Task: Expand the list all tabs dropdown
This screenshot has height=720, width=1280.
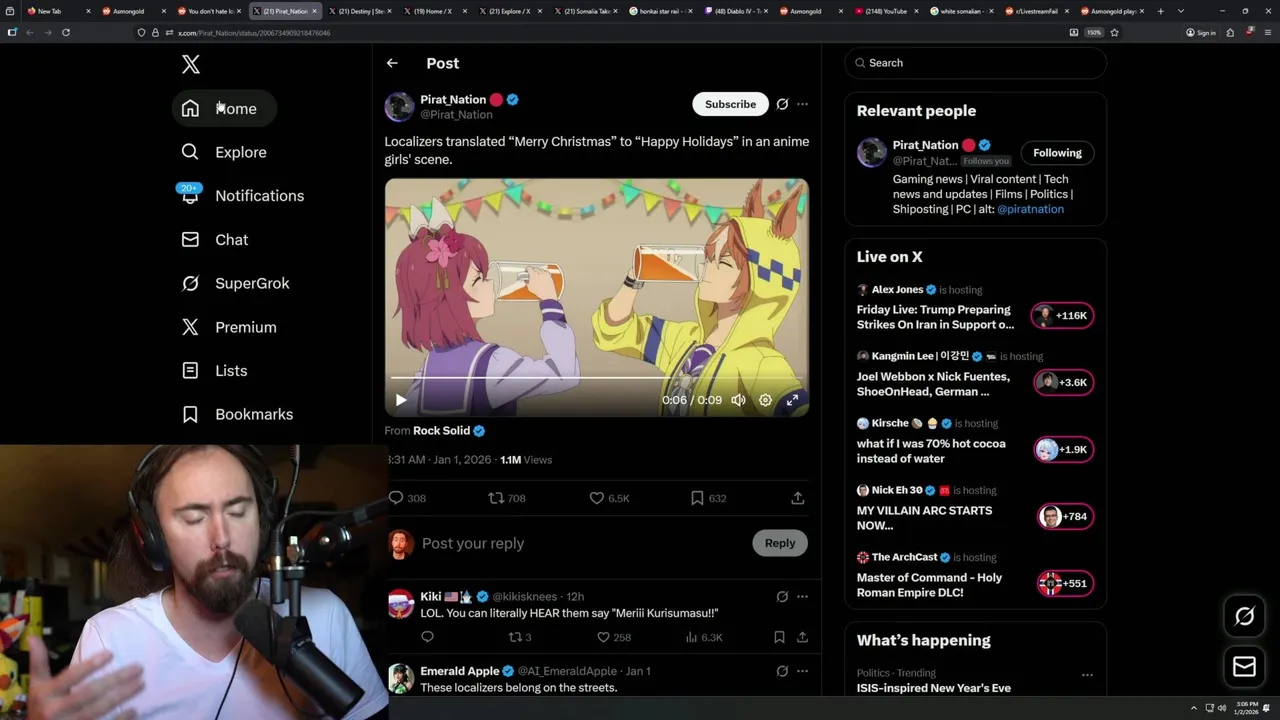Action: tap(1181, 11)
